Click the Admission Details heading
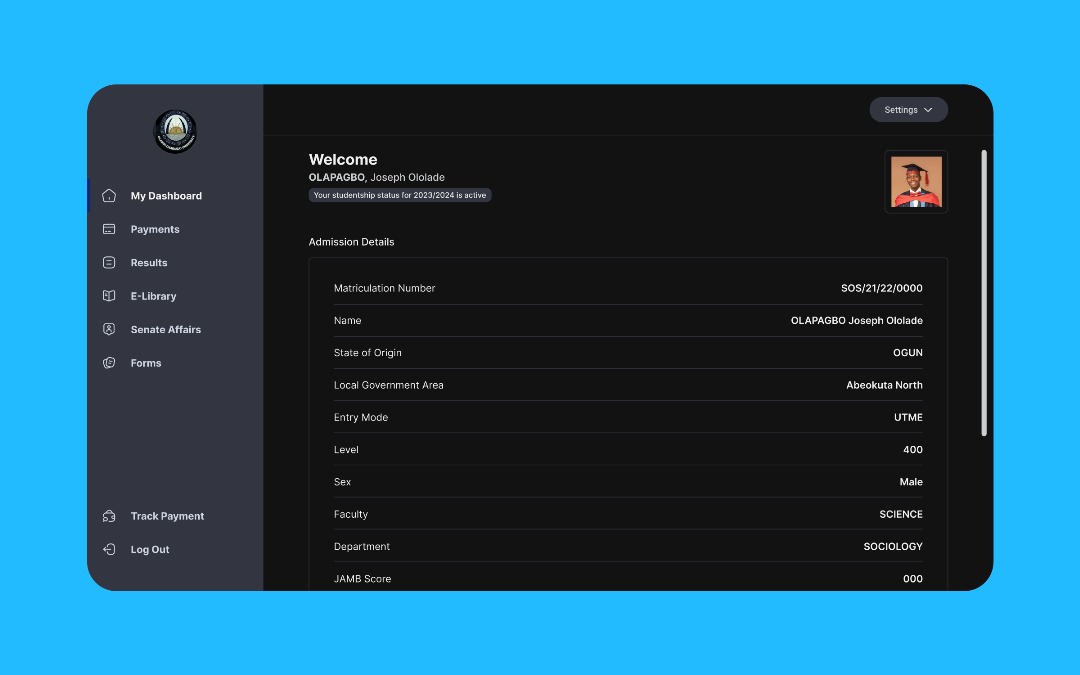This screenshot has height=675, width=1080. pyautogui.click(x=351, y=242)
